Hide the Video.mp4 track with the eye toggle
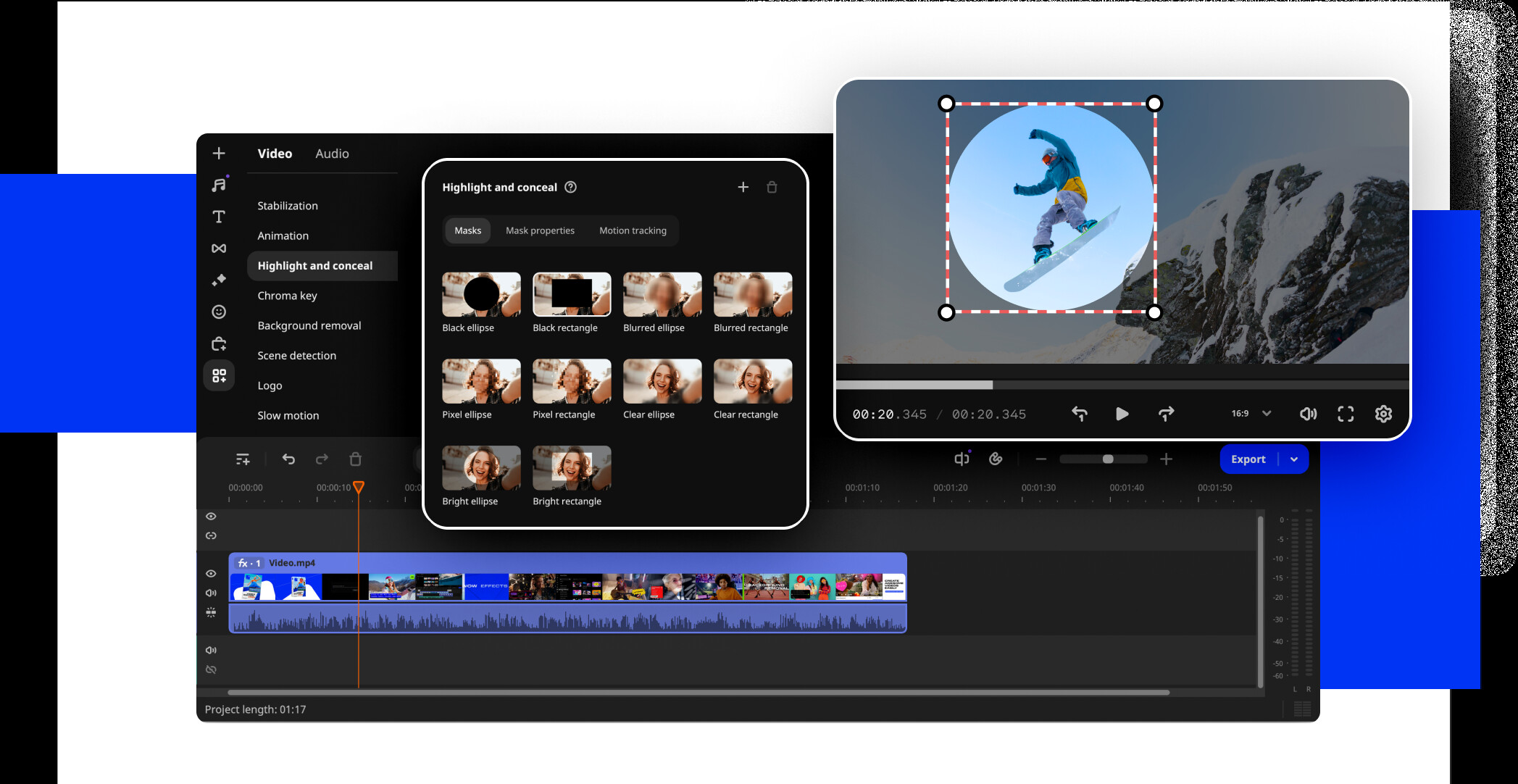The width and height of the screenshot is (1518, 784). 211,573
